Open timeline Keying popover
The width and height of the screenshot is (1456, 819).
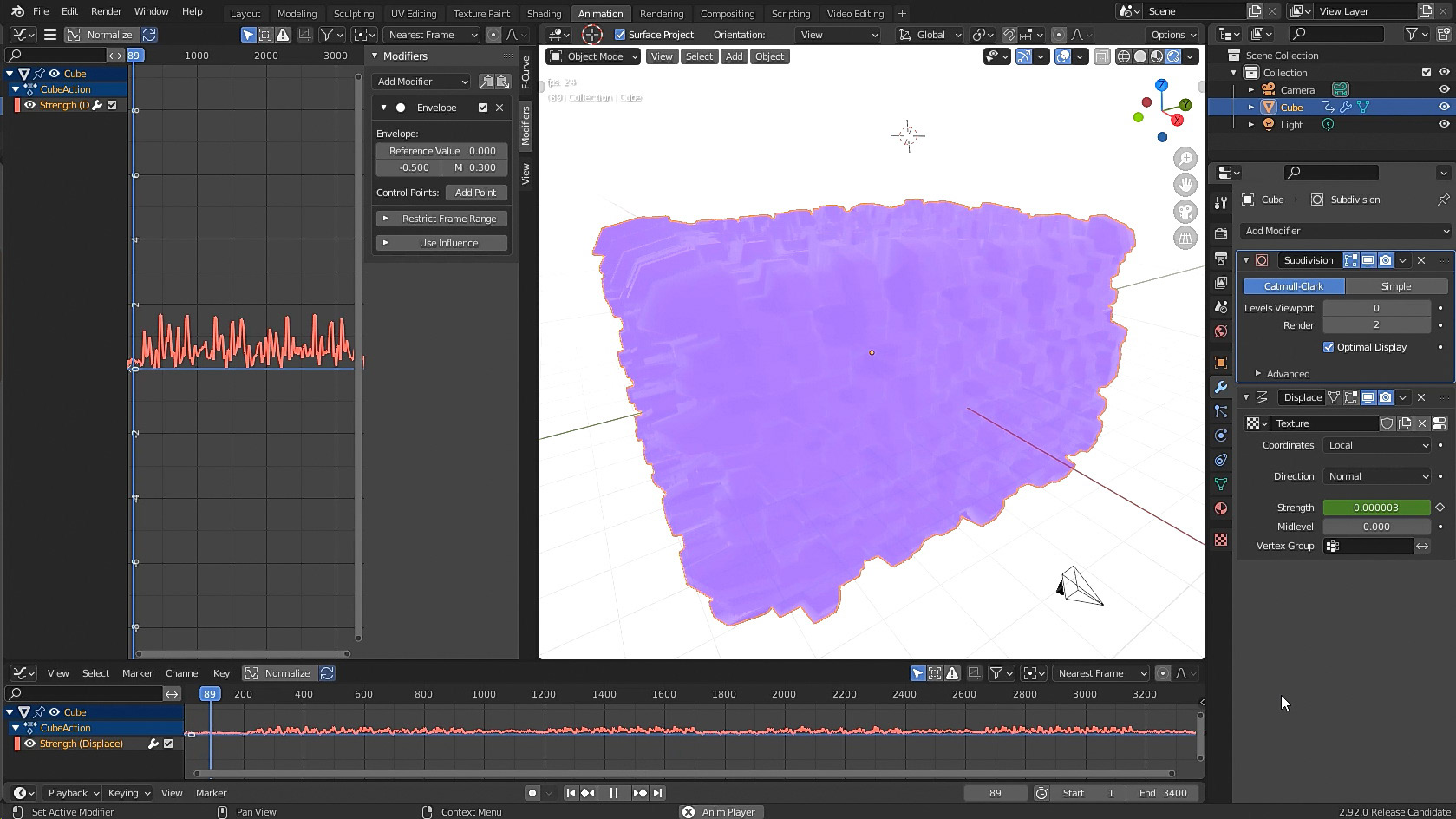[128, 793]
